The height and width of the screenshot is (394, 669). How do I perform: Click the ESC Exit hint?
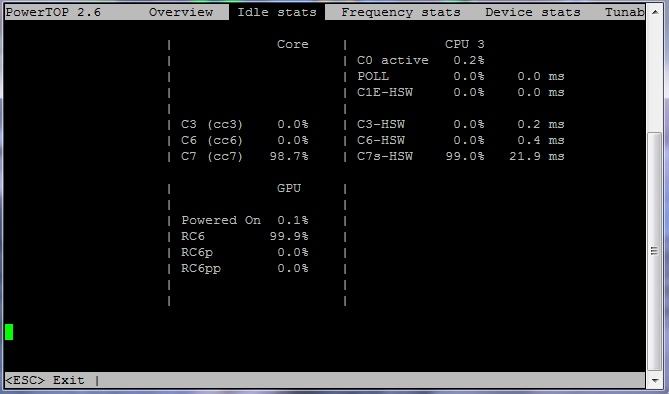[x=45, y=380]
